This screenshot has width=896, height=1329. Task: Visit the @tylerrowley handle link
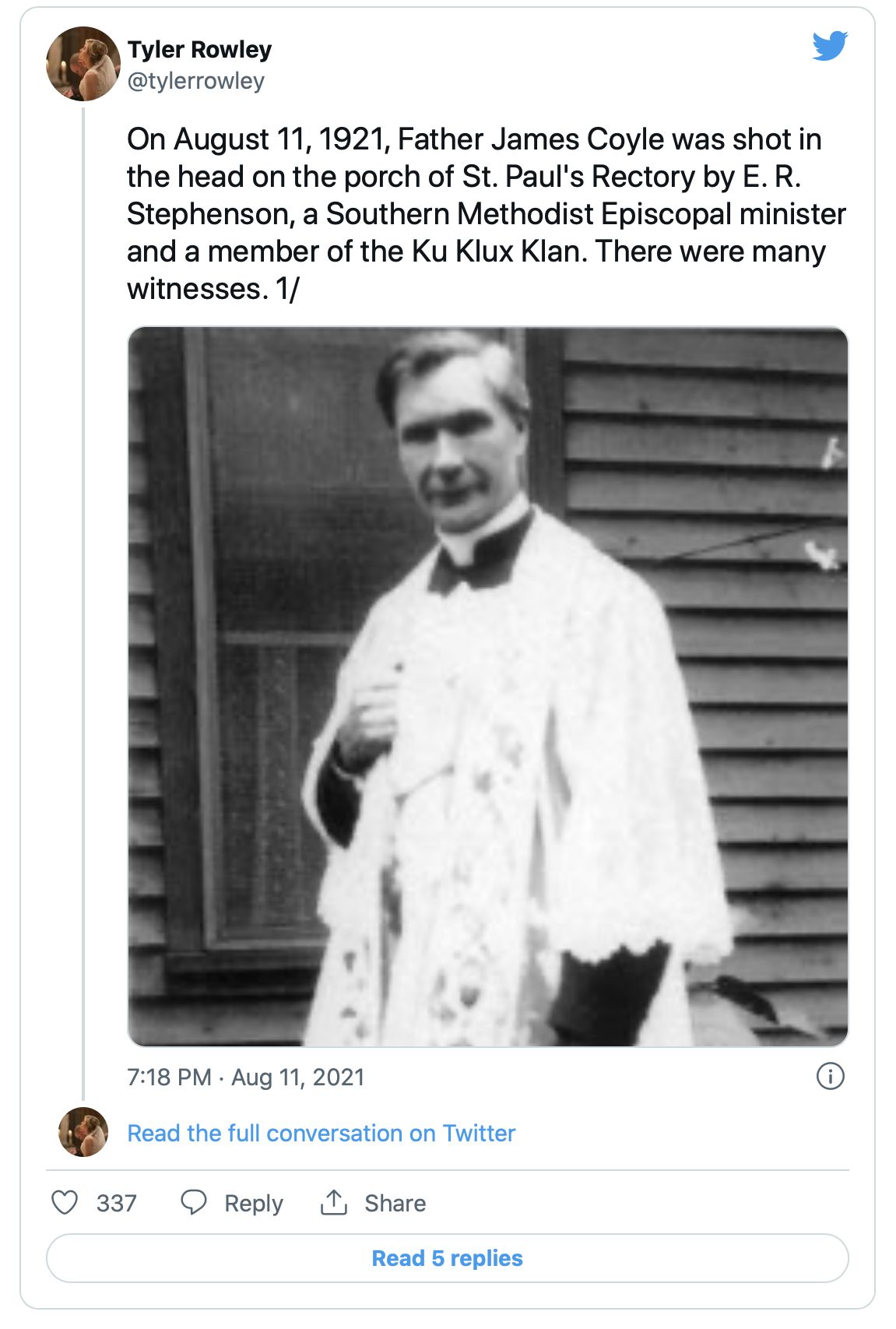point(195,81)
